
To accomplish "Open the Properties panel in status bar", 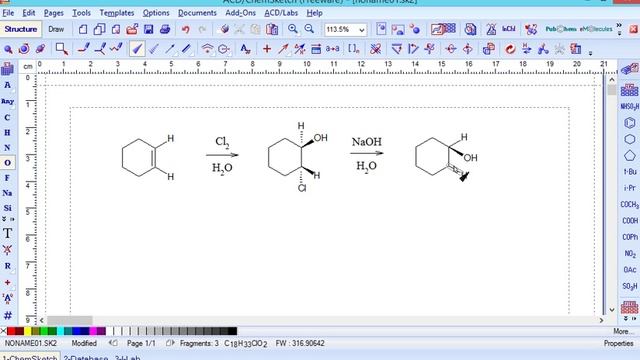I will point(618,344).
